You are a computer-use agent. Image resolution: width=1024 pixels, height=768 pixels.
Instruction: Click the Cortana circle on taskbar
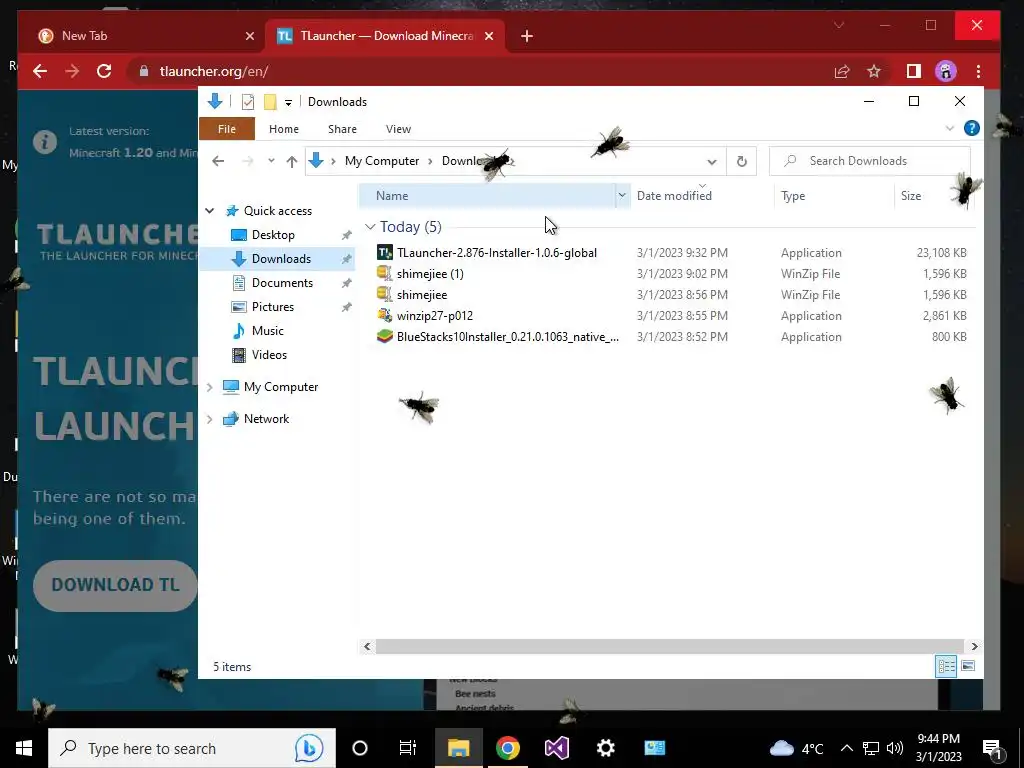[360, 748]
